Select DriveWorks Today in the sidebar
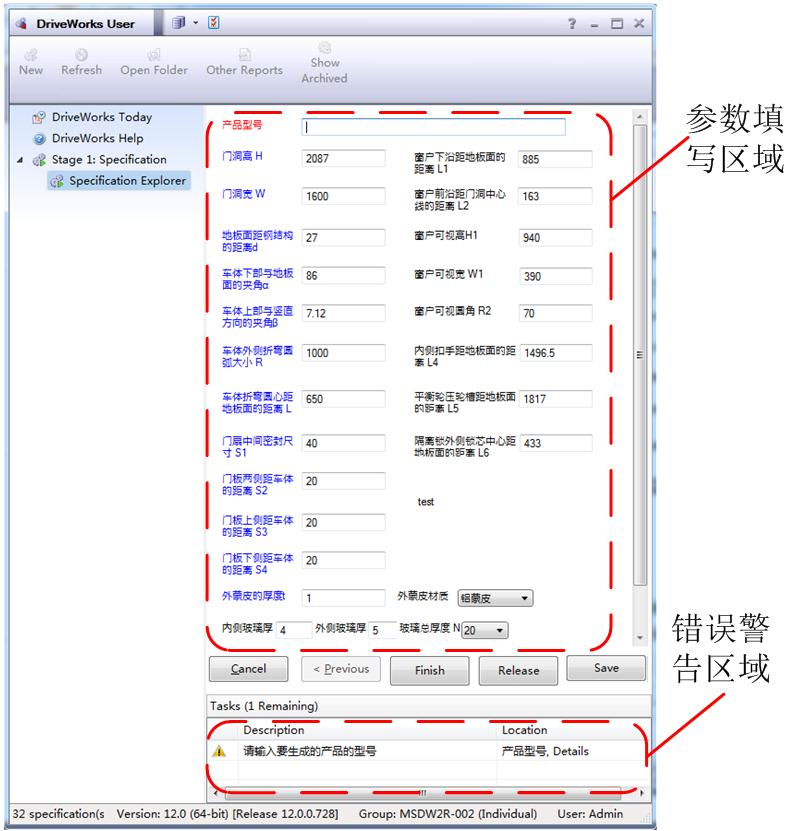This screenshot has width=792, height=831. click(101, 117)
